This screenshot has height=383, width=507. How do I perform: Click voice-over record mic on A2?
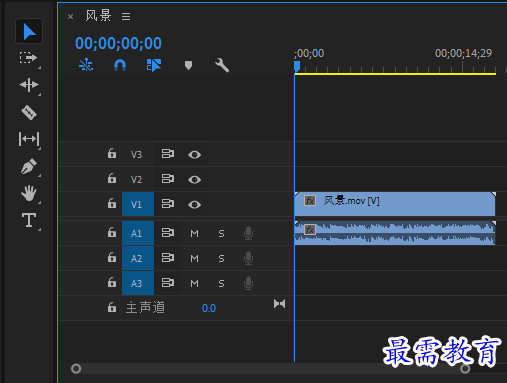point(248,258)
